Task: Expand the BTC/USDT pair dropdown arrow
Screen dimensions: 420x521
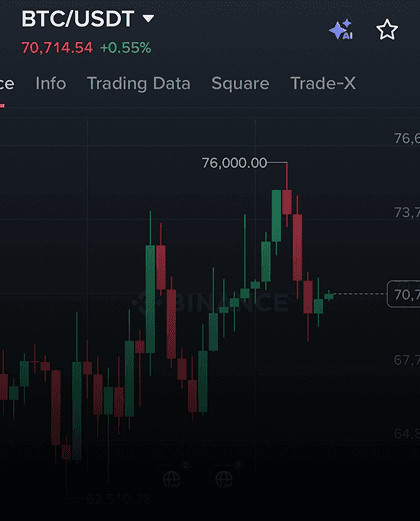Action: click(x=148, y=18)
